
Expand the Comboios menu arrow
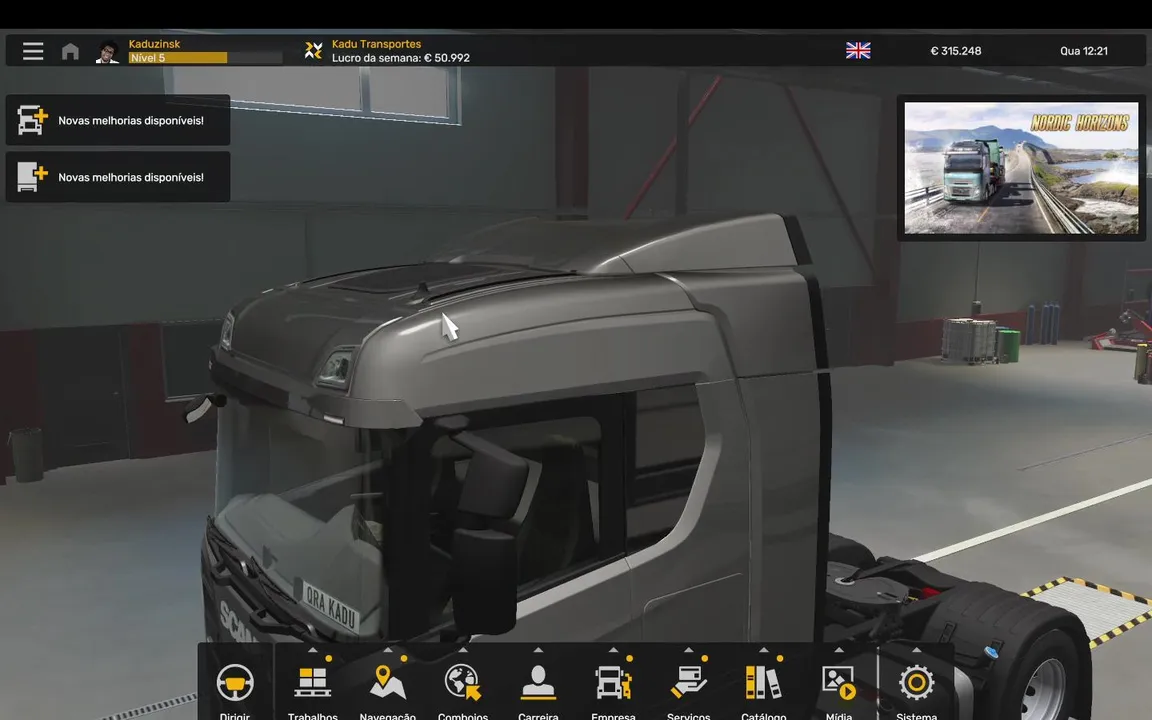(x=463, y=650)
